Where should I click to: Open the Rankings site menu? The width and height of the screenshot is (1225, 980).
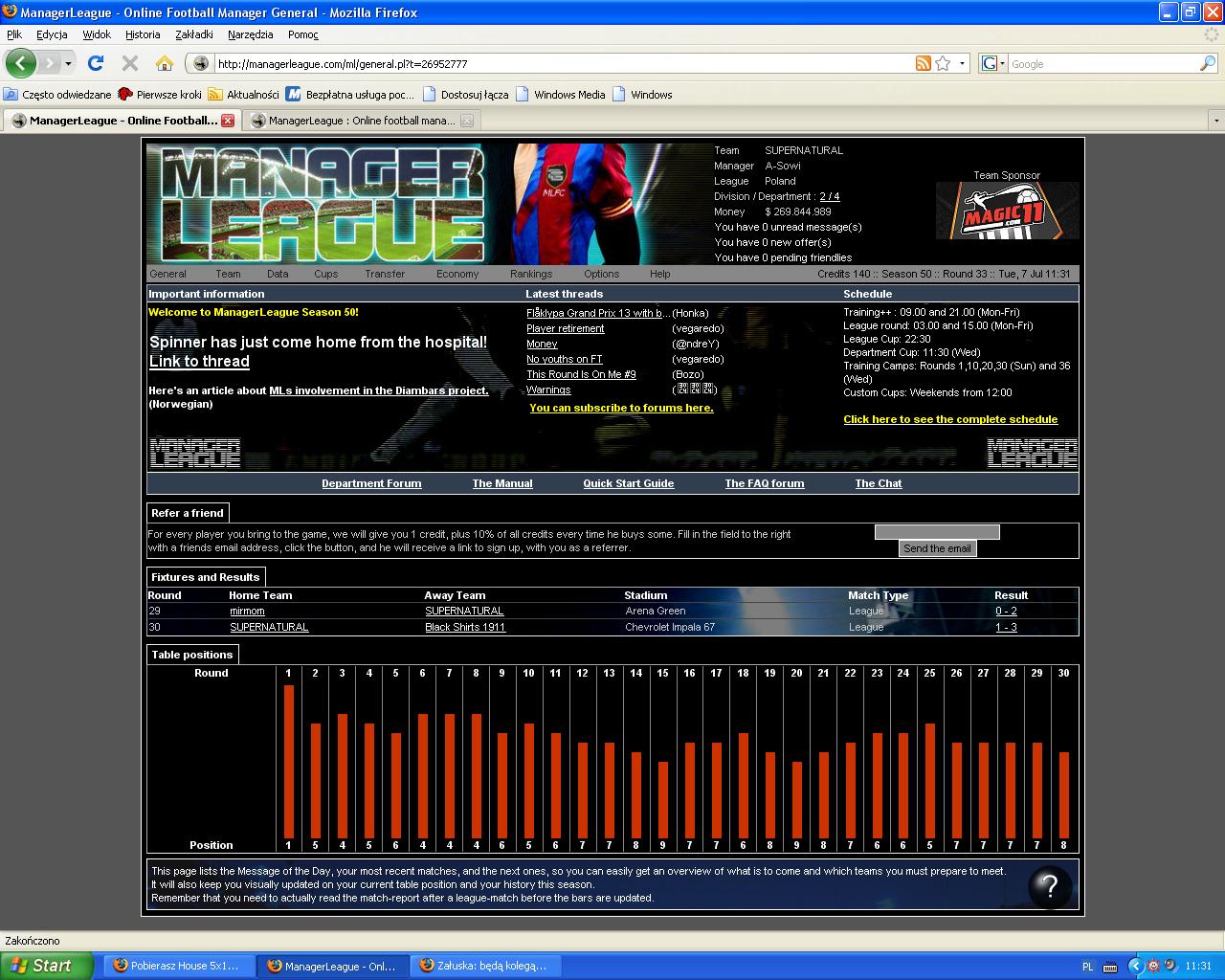(531, 274)
